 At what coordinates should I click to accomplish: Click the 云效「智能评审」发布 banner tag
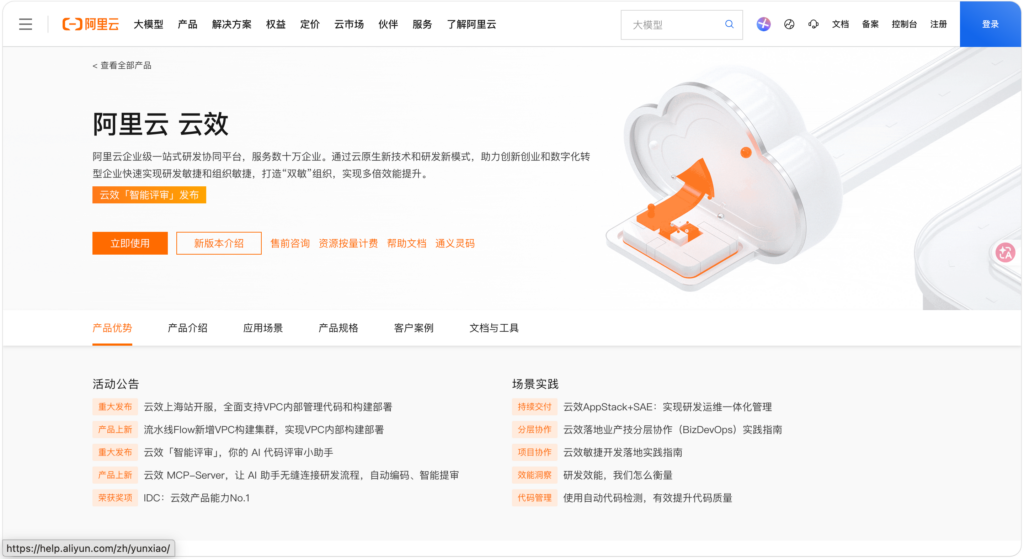(x=149, y=195)
